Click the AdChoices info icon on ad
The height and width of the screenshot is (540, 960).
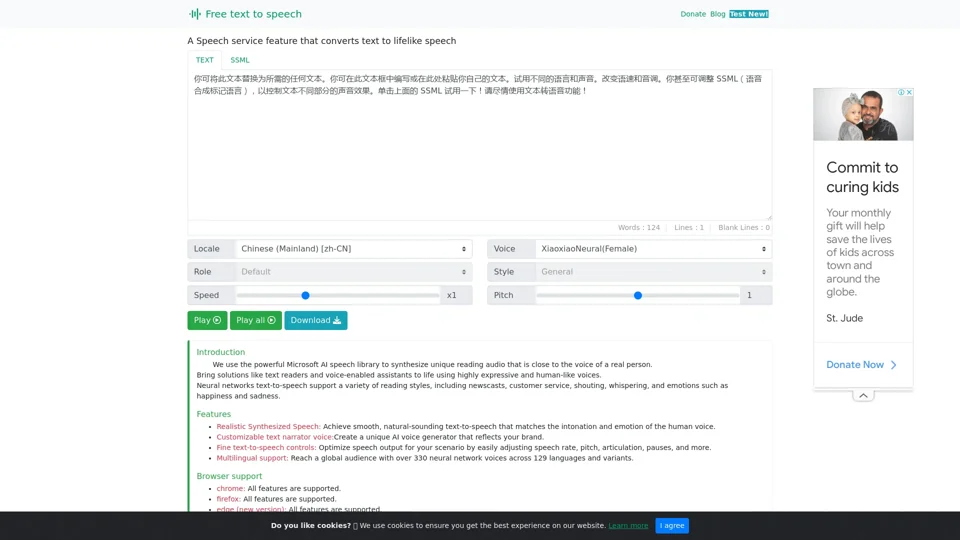(901, 92)
